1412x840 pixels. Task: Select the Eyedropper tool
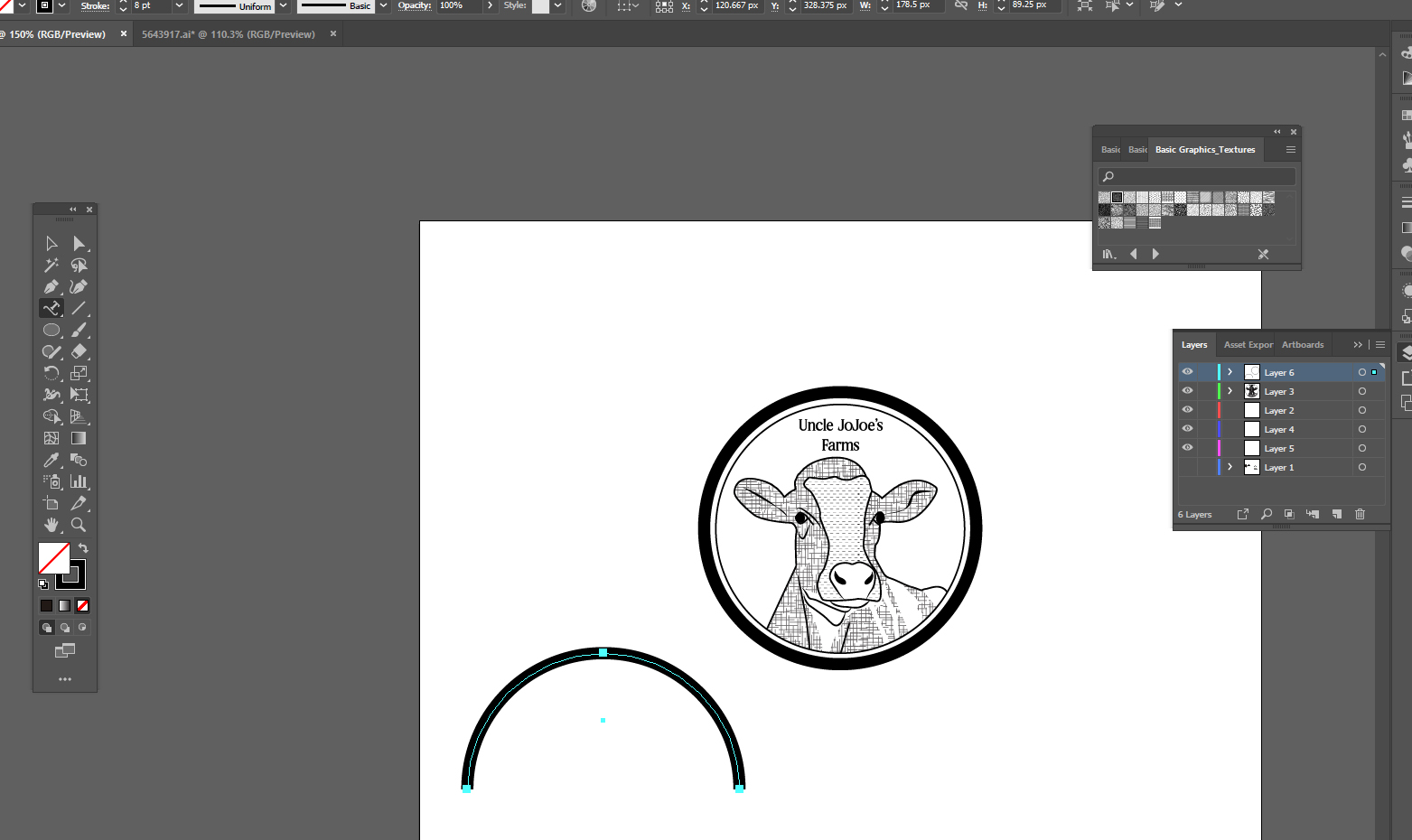click(51, 460)
